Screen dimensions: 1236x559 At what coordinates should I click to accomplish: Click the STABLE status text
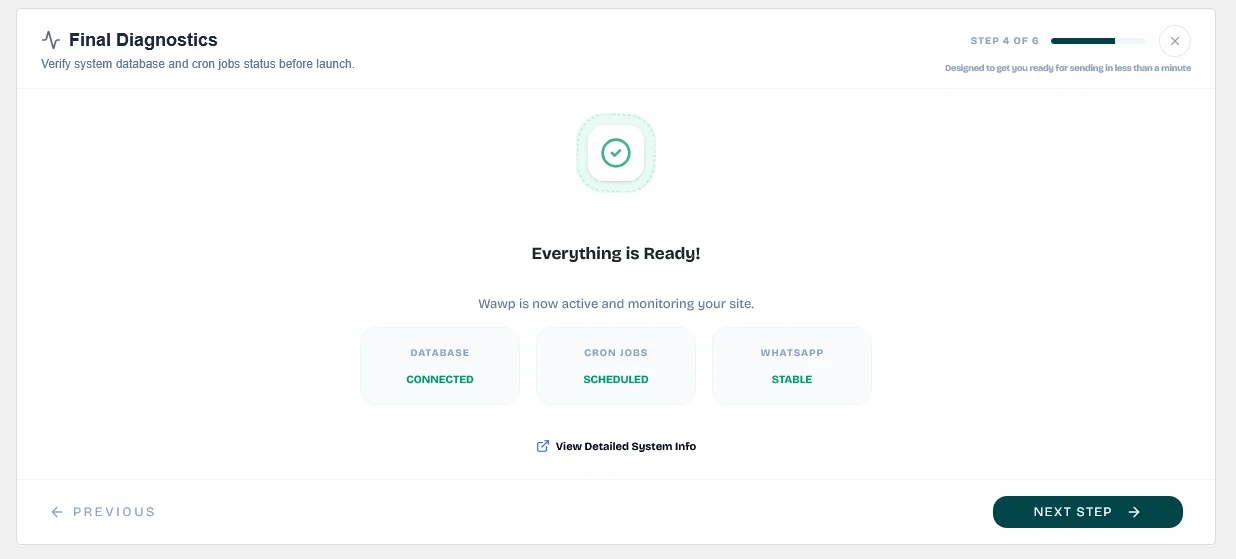coord(792,379)
